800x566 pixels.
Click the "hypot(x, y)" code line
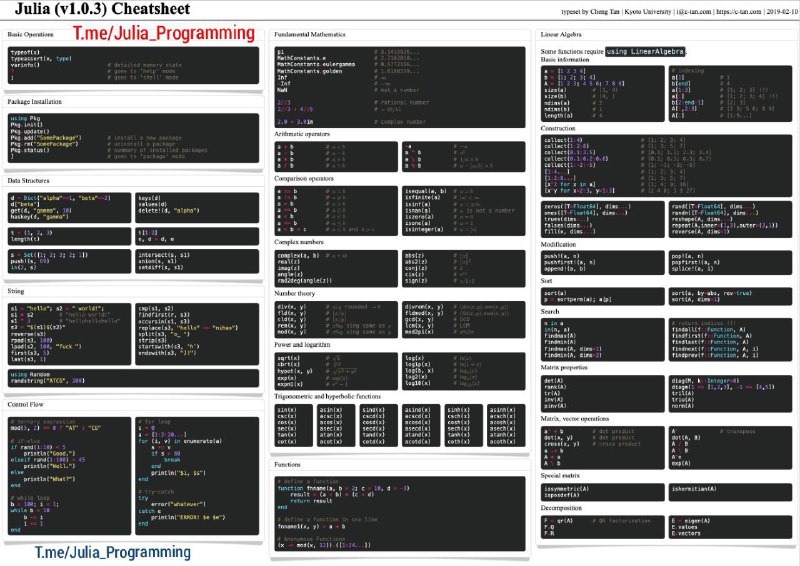point(295,372)
